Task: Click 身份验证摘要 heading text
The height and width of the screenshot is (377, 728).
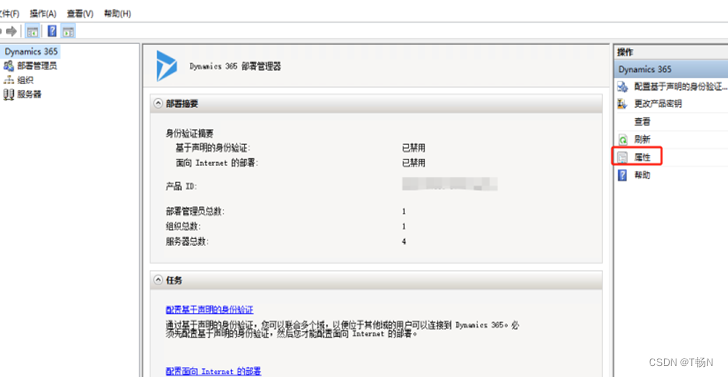Action: [189, 134]
